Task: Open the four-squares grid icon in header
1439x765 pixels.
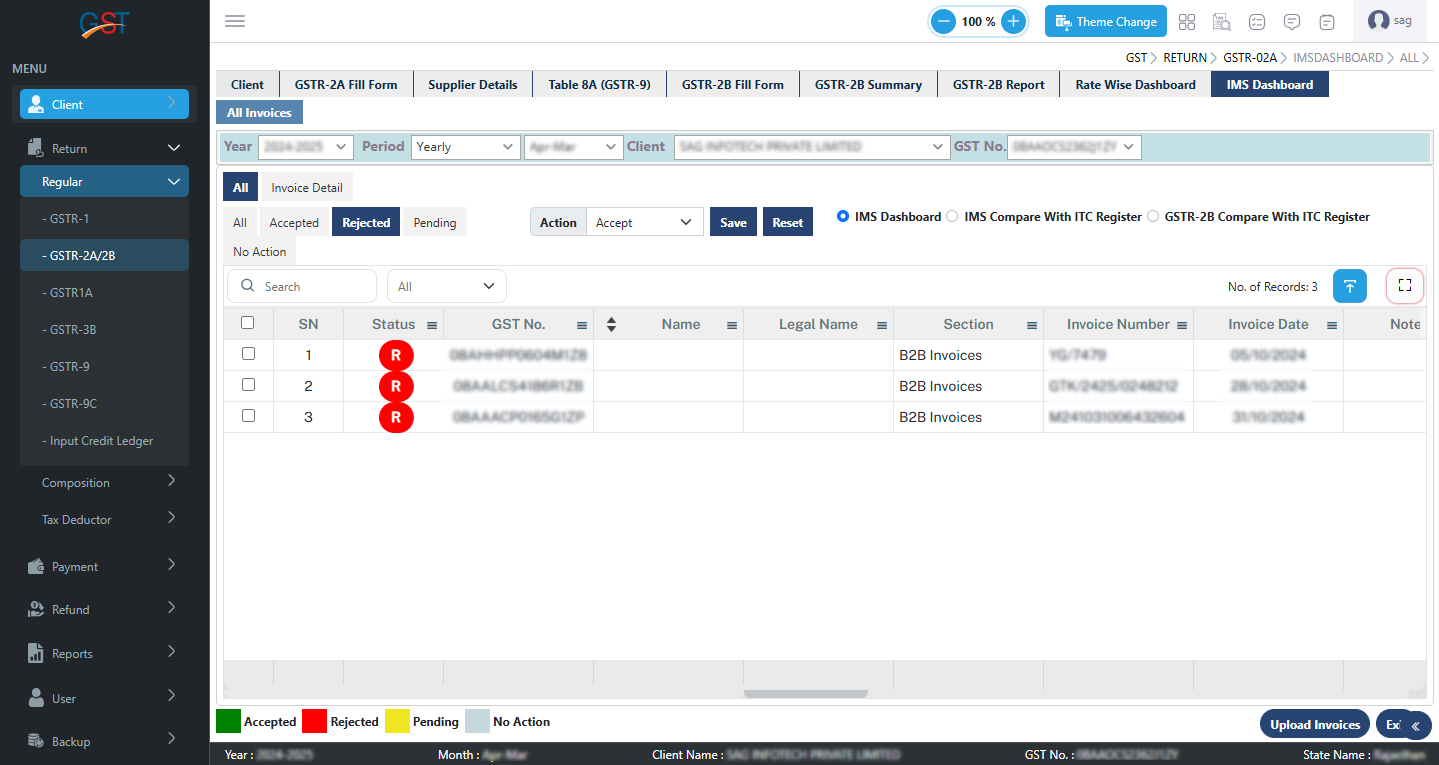Action: (1187, 22)
